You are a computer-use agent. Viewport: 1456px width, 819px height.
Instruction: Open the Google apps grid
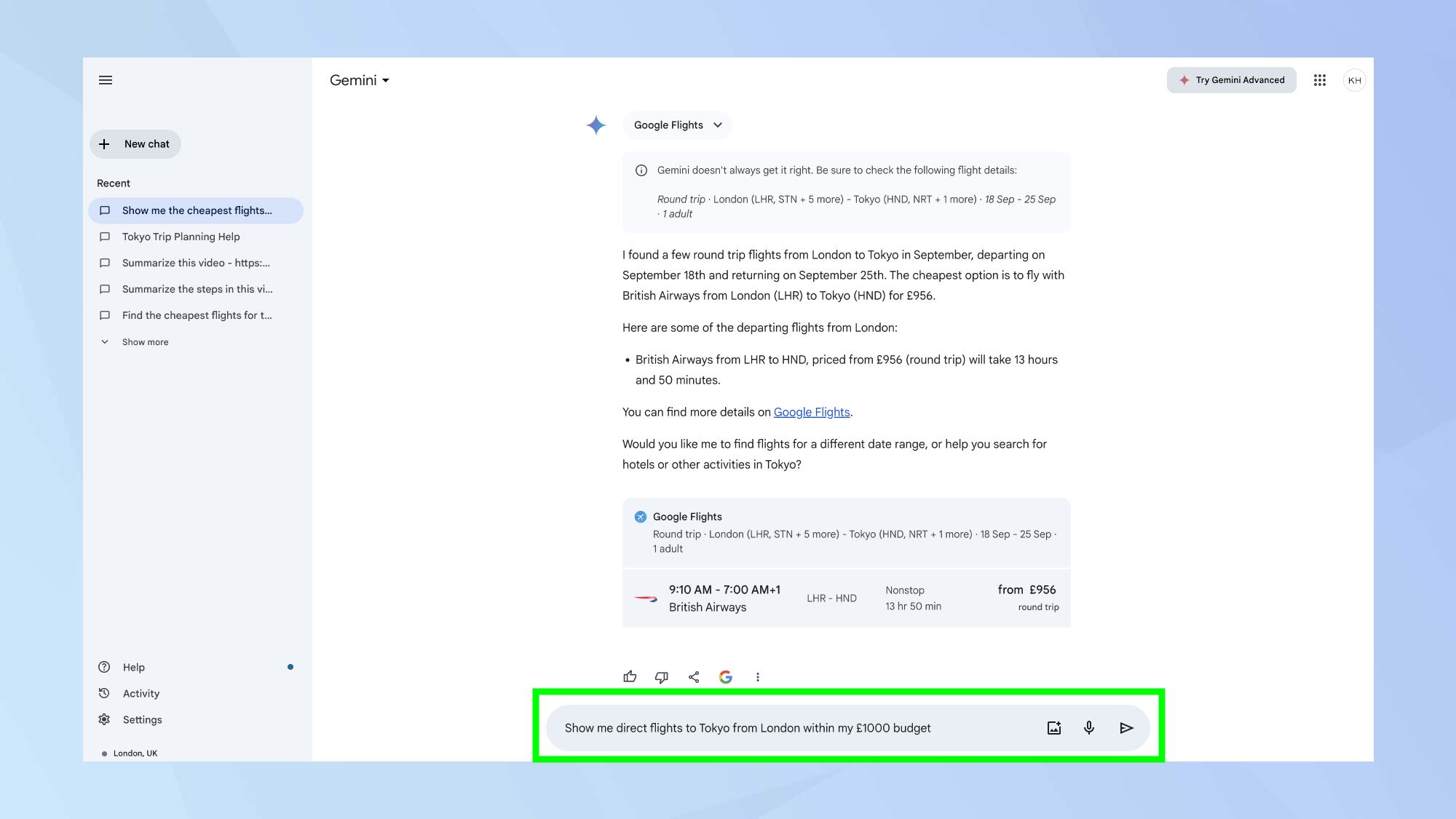(1319, 80)
